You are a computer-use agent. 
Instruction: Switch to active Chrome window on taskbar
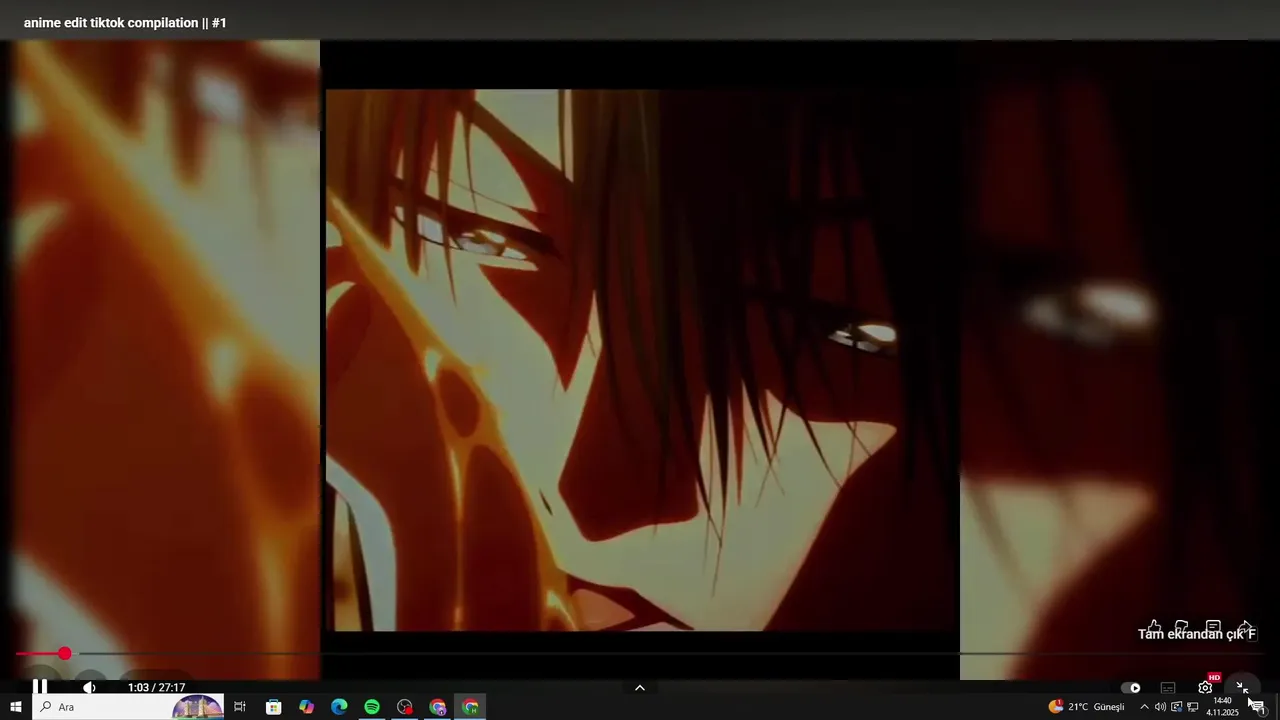[x=471, y=707]
